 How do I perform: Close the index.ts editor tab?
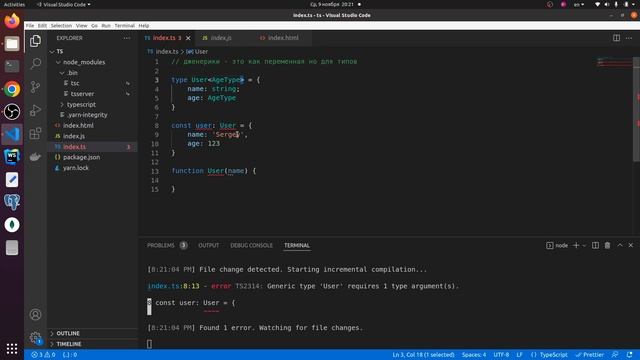pos(188,38)
